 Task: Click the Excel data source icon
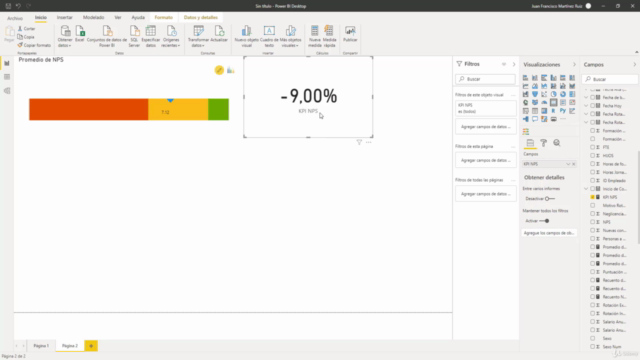(80, 33)
